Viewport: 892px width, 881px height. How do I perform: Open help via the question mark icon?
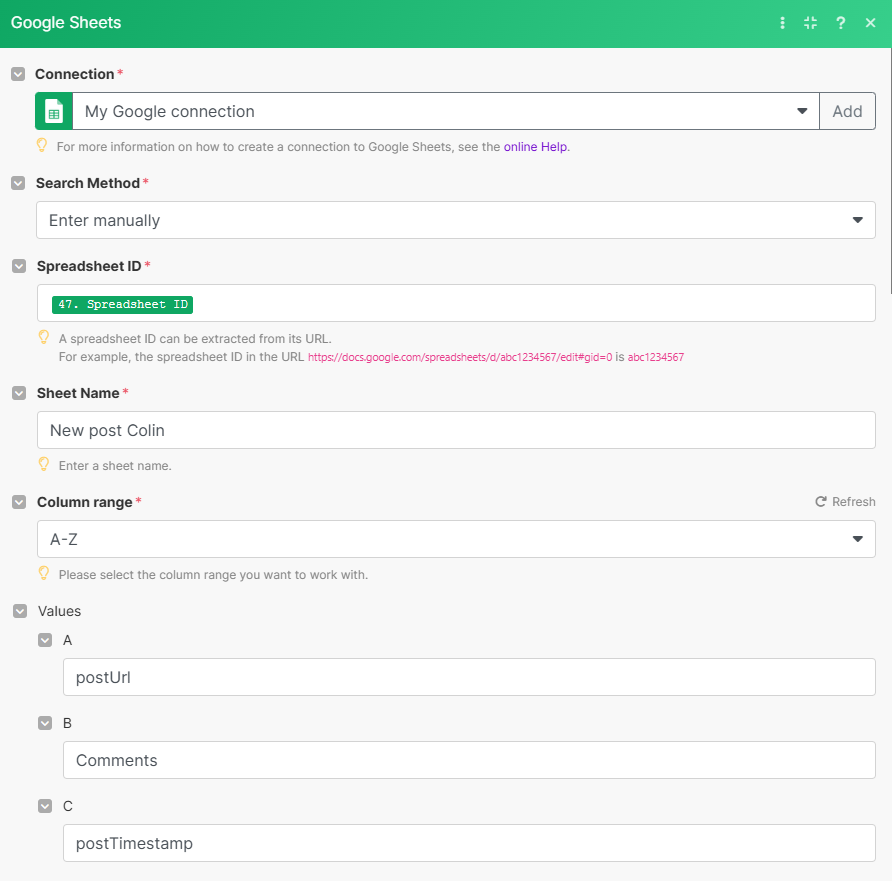[x=840, y=23]
